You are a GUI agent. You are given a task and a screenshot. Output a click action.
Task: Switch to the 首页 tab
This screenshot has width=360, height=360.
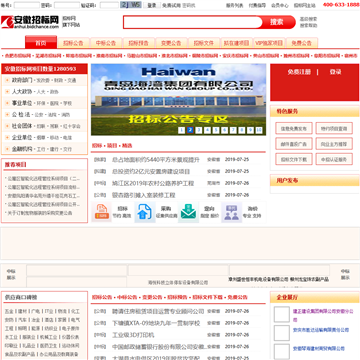41,43
